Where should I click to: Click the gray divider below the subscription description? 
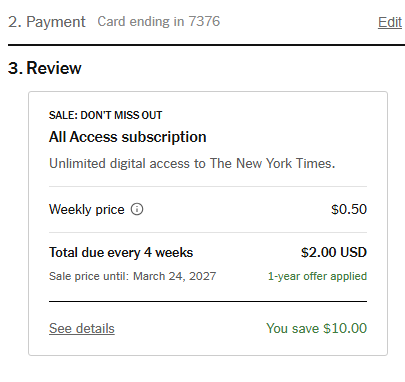[x=208, y=186]
